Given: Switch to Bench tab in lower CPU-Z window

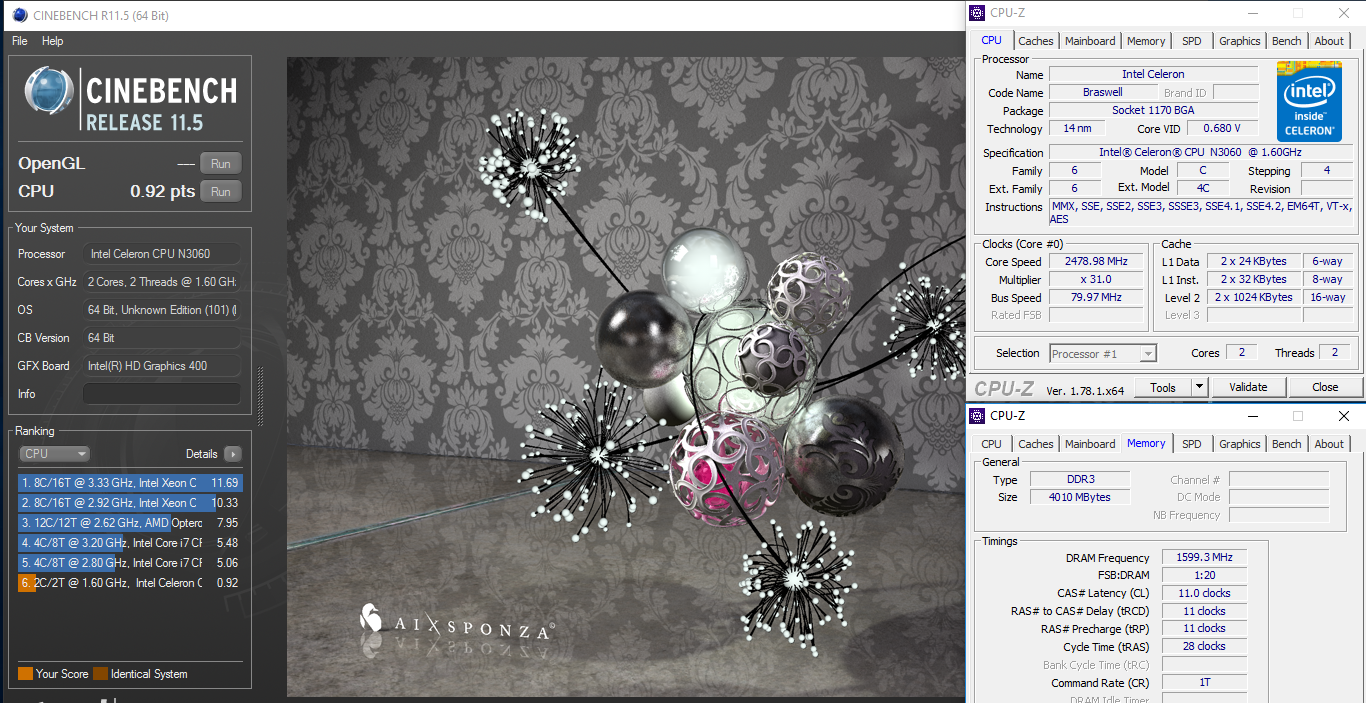Looking at the screenshot, I should tap(1287, 444).
